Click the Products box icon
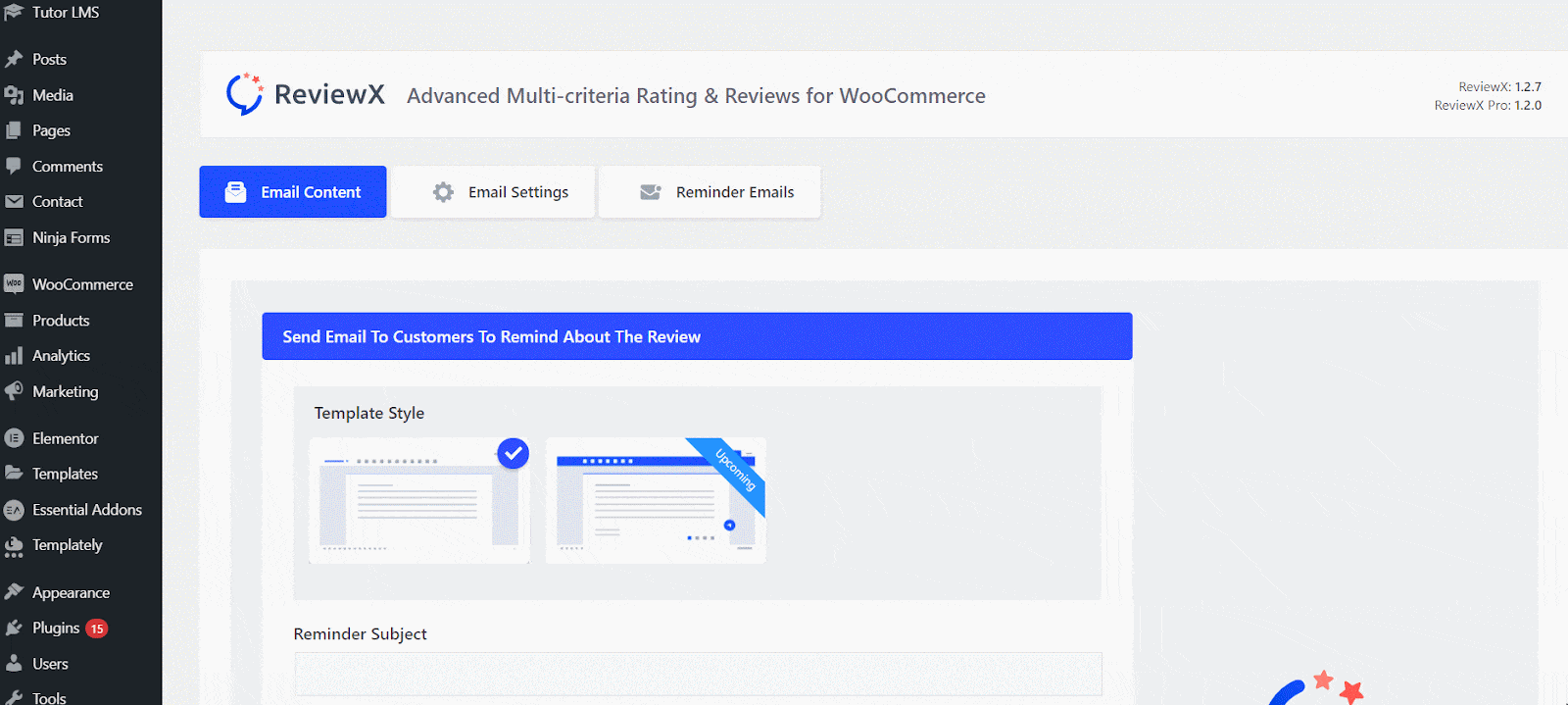The height and width of the screenshot is (705, 1568). pyautogui.click(x=14, y=321)
